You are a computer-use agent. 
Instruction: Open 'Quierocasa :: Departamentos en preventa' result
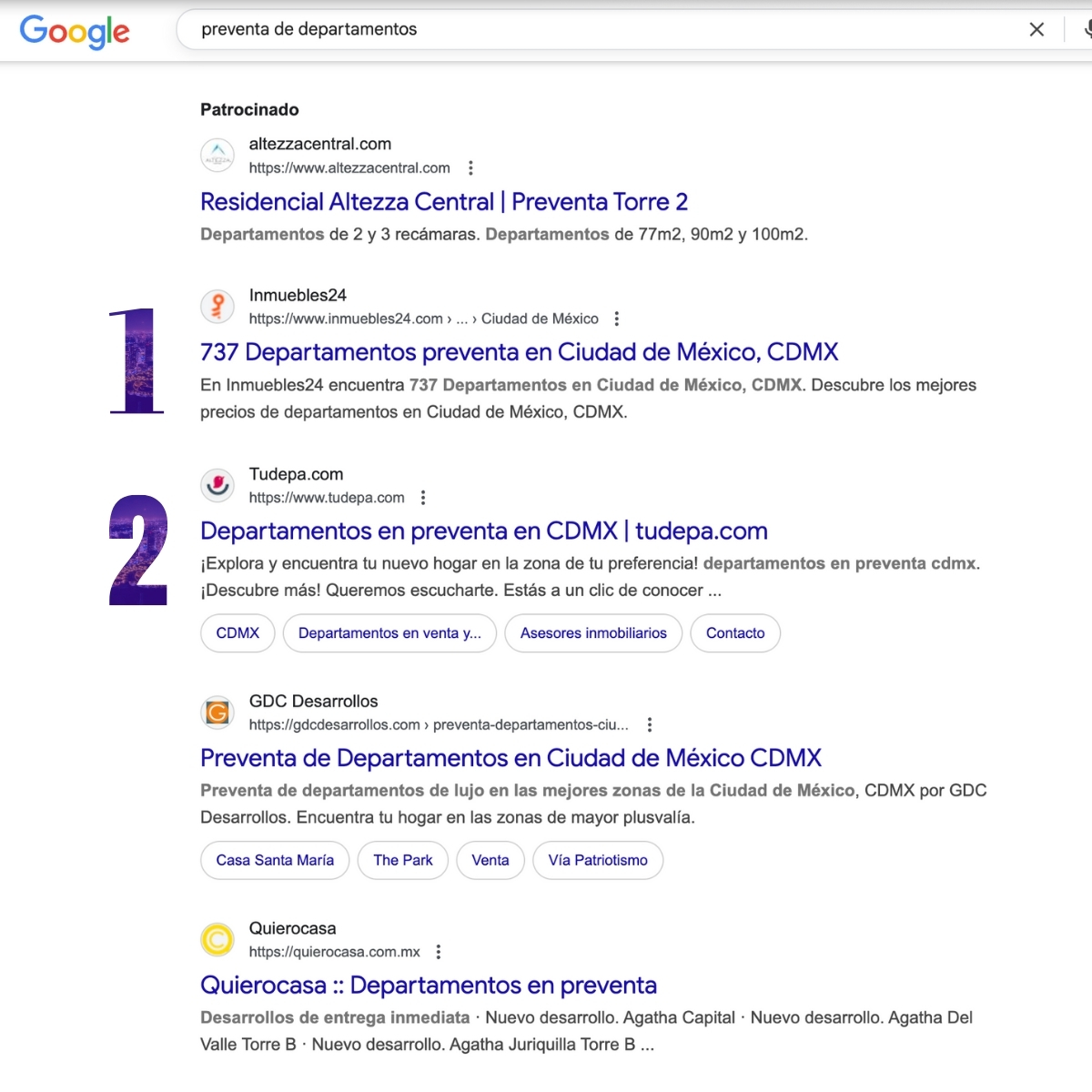click(x=429, y=986)
